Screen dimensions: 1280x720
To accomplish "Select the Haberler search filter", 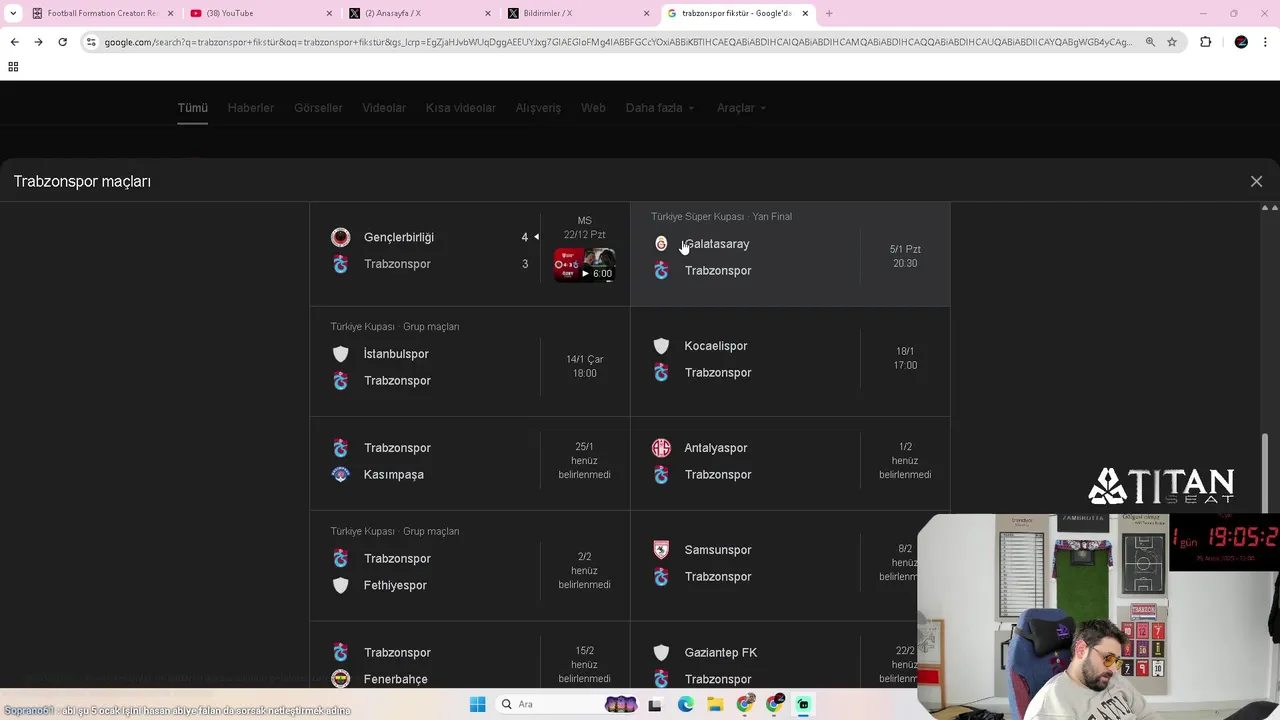I will point(251,108).
